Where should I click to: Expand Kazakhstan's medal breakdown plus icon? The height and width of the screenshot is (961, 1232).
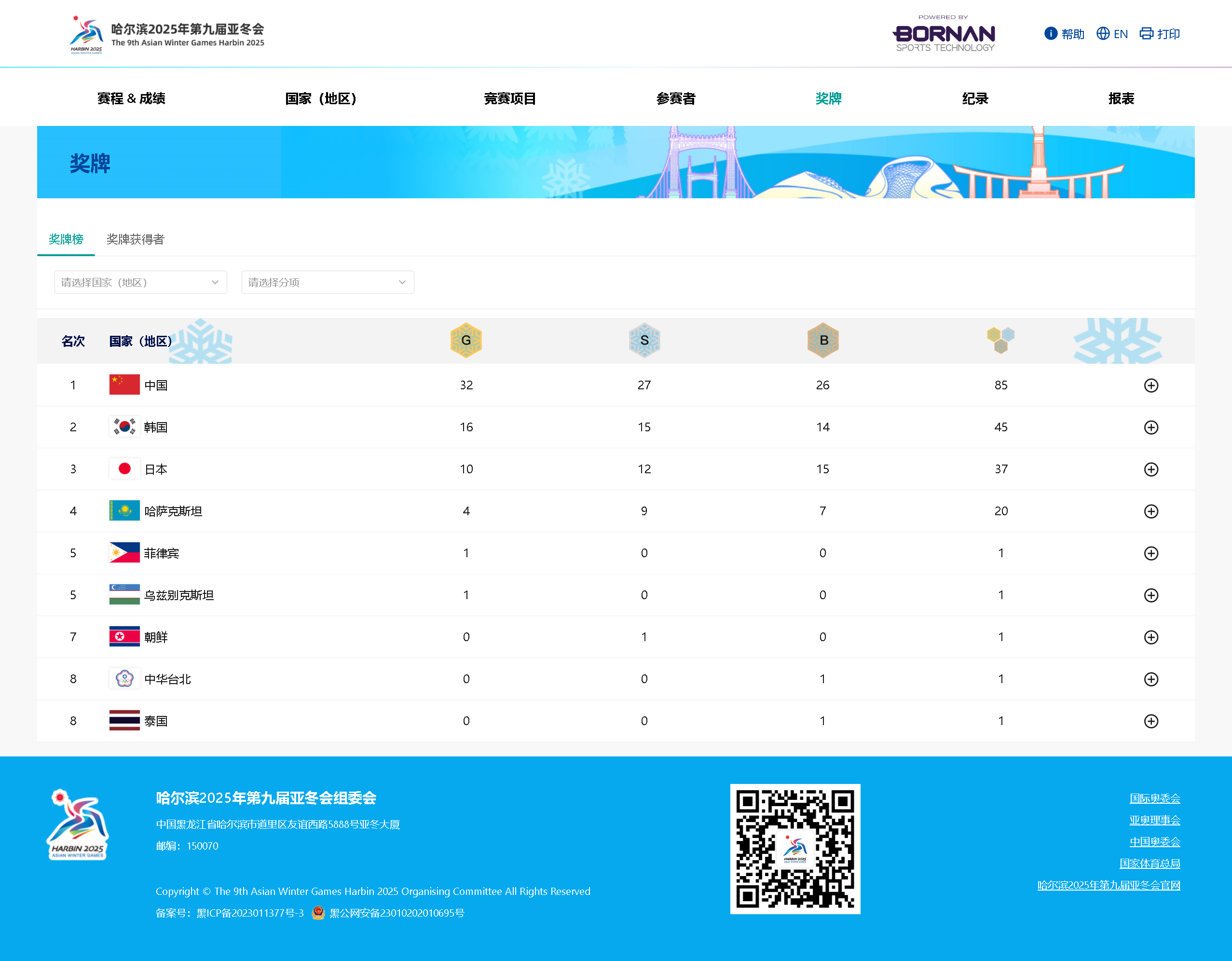point(1151,511)
